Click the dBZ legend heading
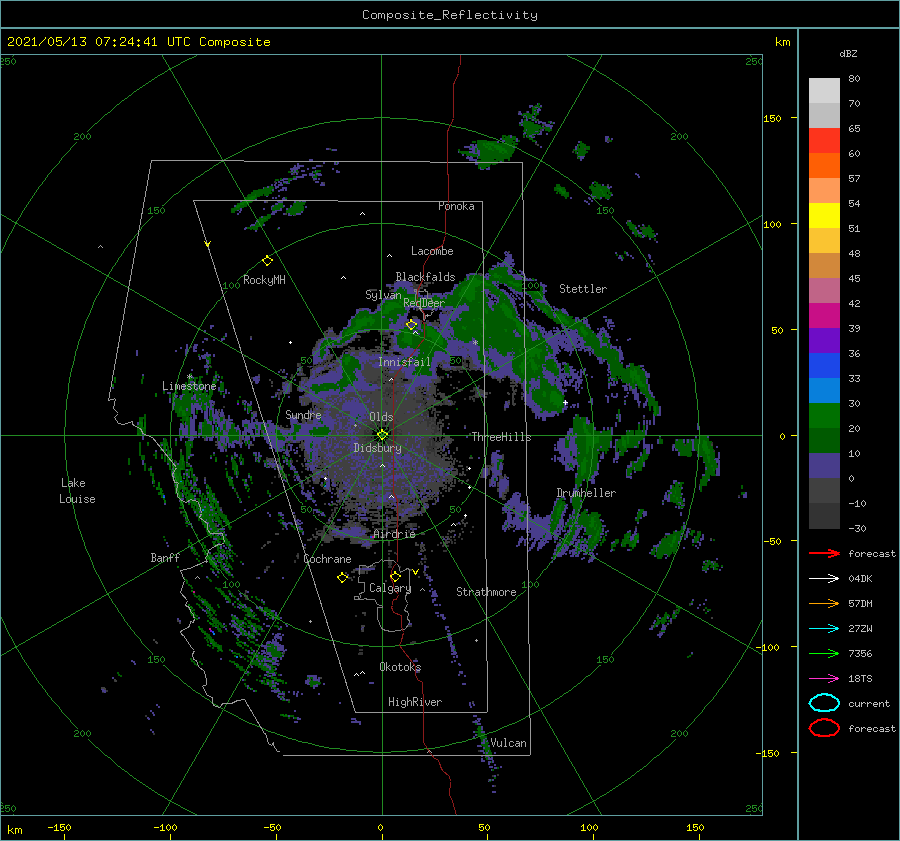900x841 pixels. [848, 53]
